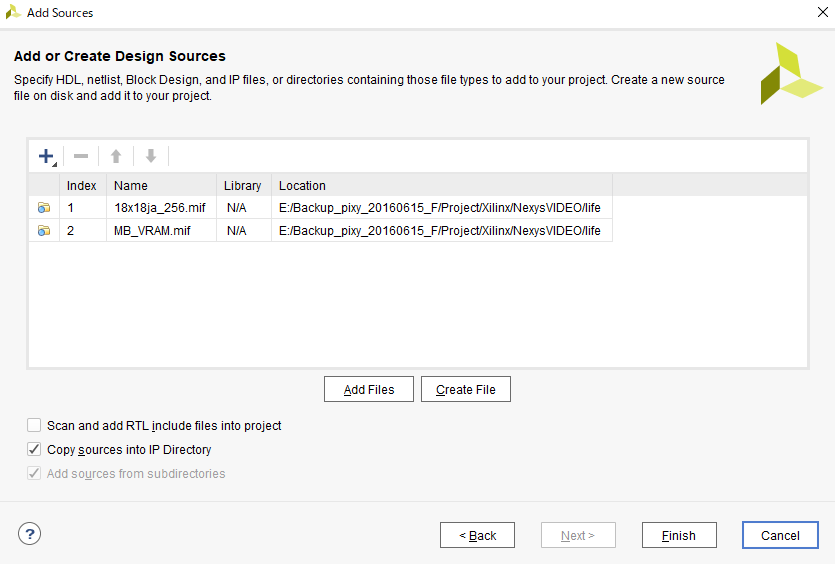Uncheck Copy sources into IP Directory

pyautogui.click(x=34, y=449)
